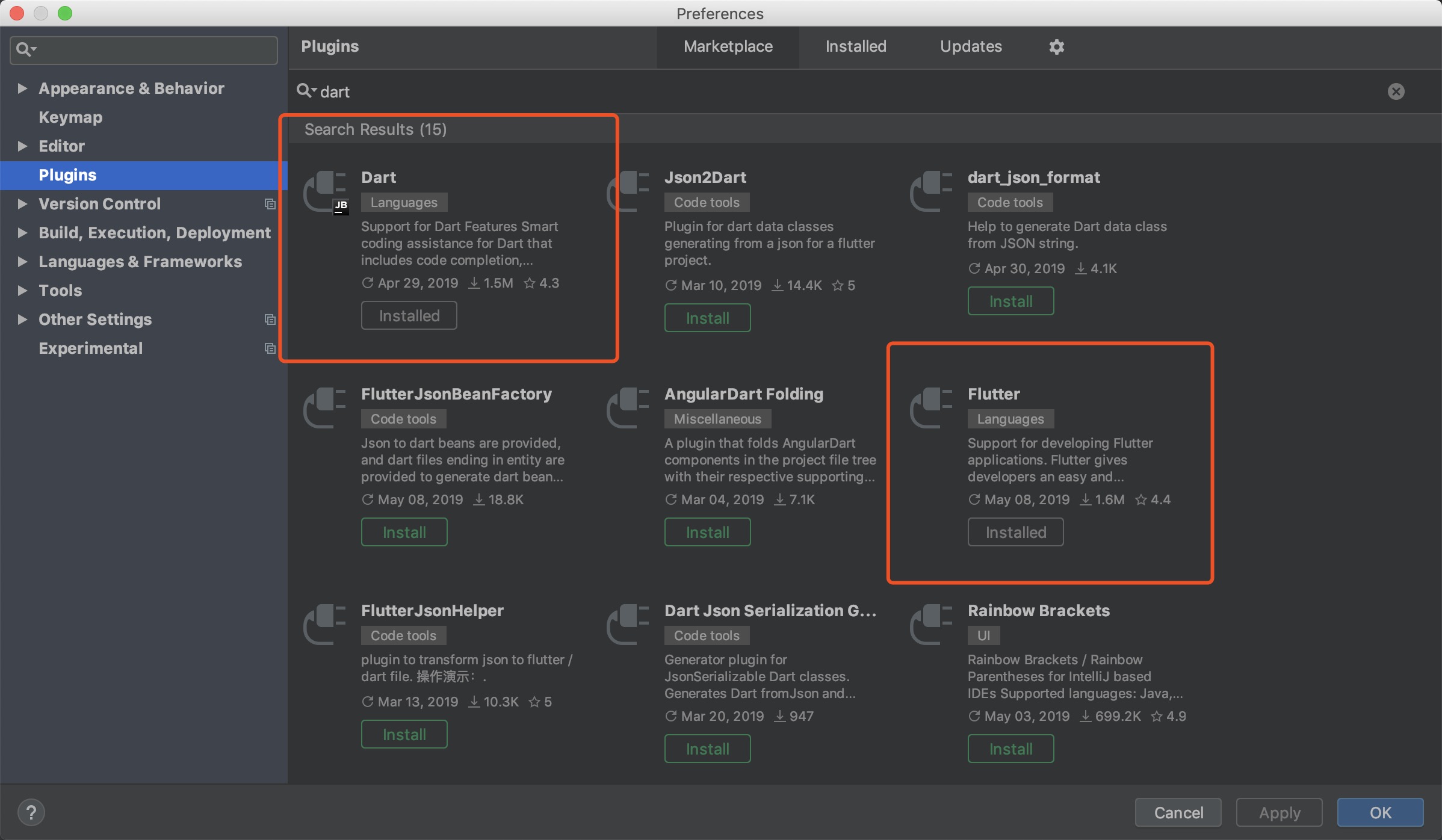The width and height of the screenshot is (1442, 840).
Task: Open the Rainbow Brackets plugin title
Action: 1038,611
